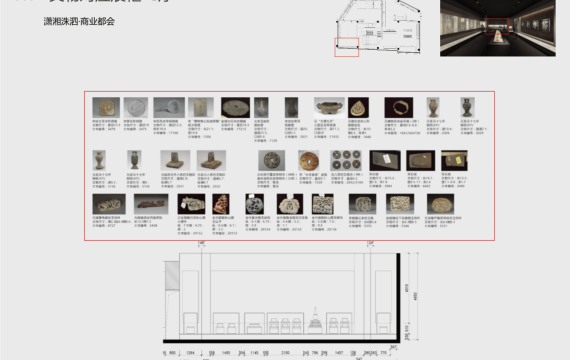Select the rectangular openwork jade on grey

coord(400,204)
